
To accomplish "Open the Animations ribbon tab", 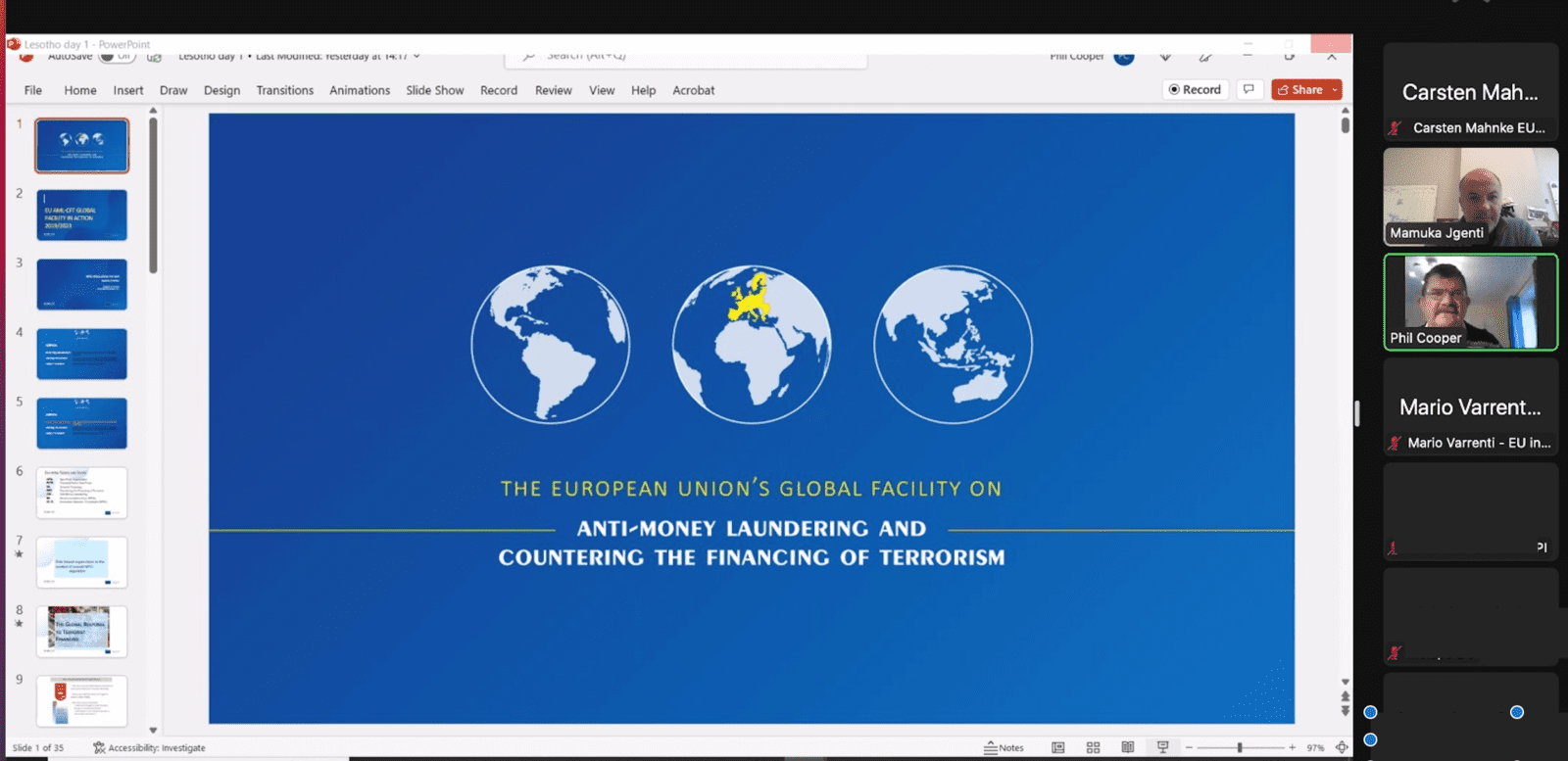I will [360, 90].
